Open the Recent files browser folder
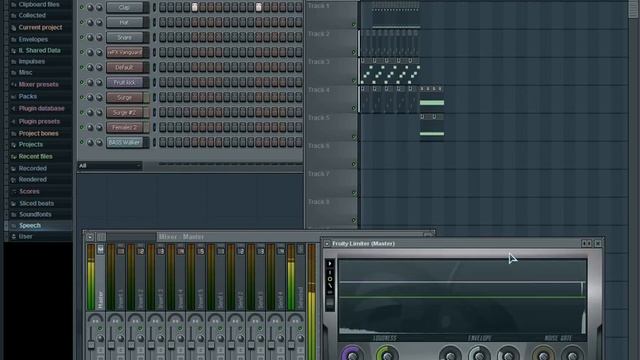The width and height of the screenshot is (640, 360). pos(35,157)
